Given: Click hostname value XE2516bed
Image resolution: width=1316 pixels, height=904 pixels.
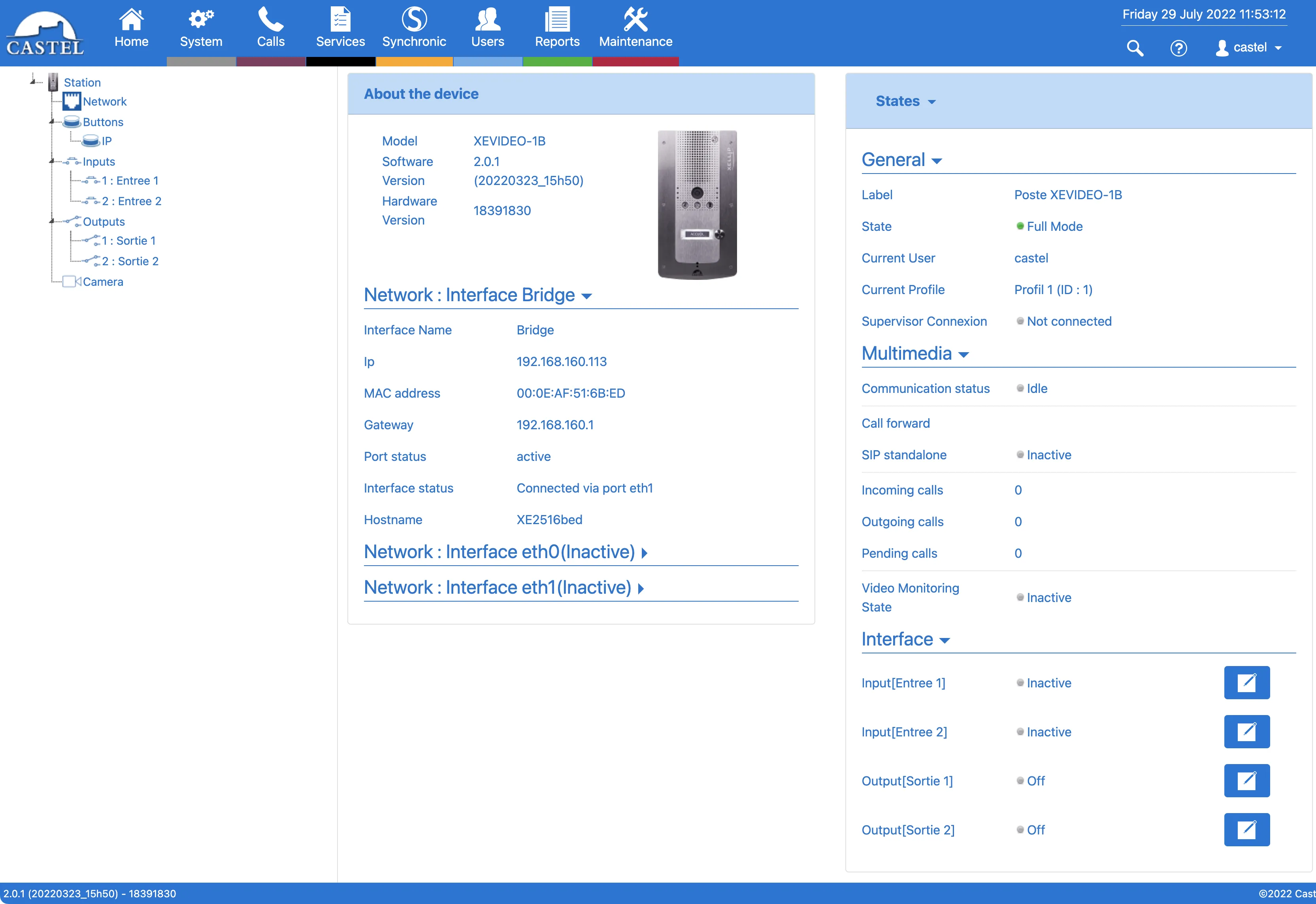Looking at the screenshot, I should click(549, 519).
